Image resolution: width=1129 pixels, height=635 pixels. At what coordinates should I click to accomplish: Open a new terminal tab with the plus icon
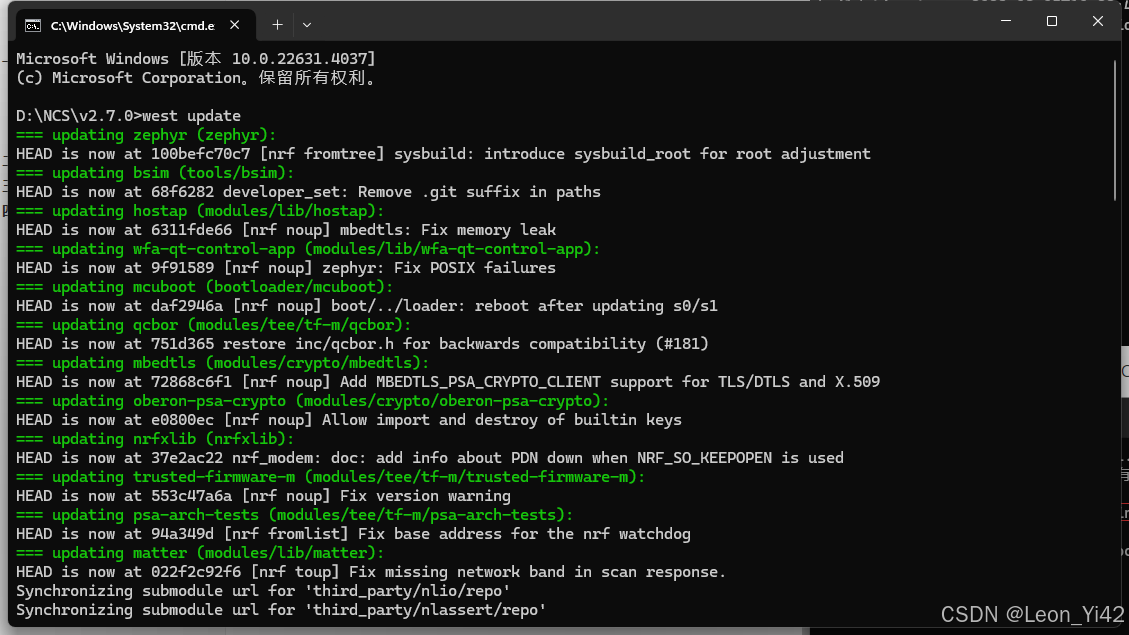(277, 24)
